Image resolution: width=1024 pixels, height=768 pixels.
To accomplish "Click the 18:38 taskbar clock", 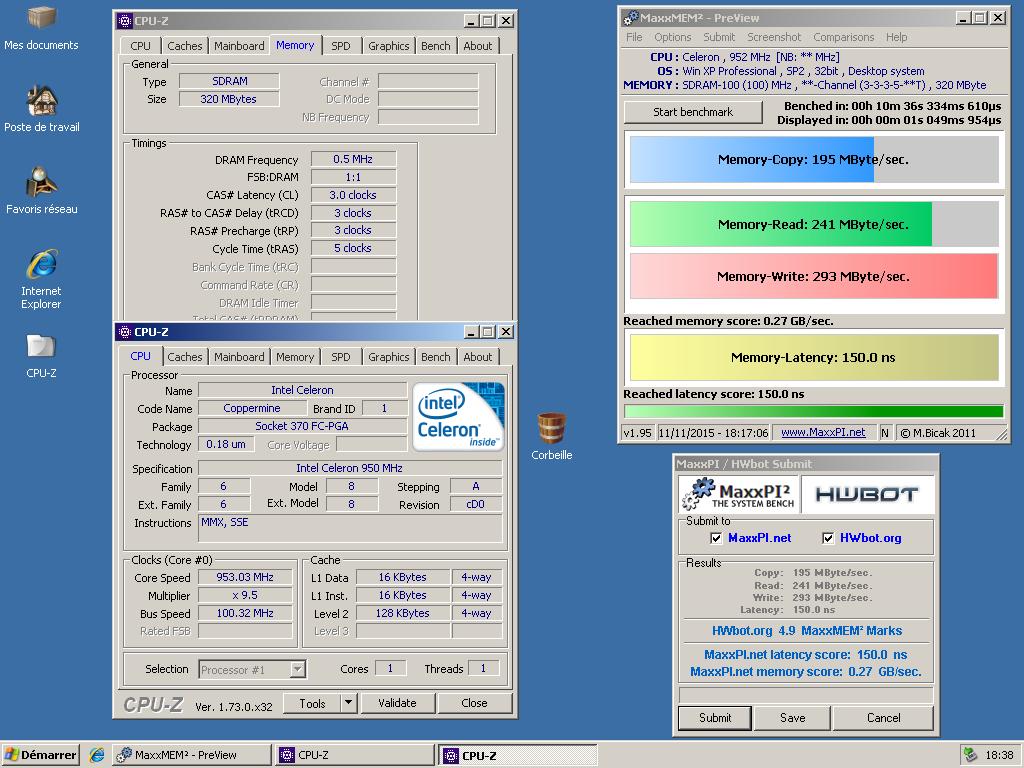I will (x=999, y=755).
